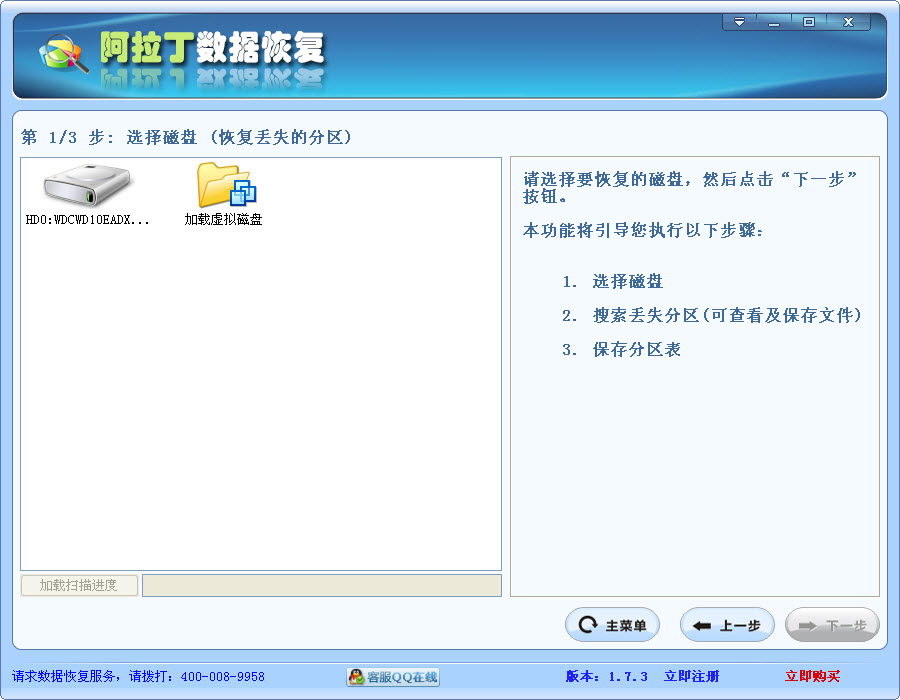Click the 版本 1.7.3 version label
Screen dimensions: 900x700
coord(606,677)
